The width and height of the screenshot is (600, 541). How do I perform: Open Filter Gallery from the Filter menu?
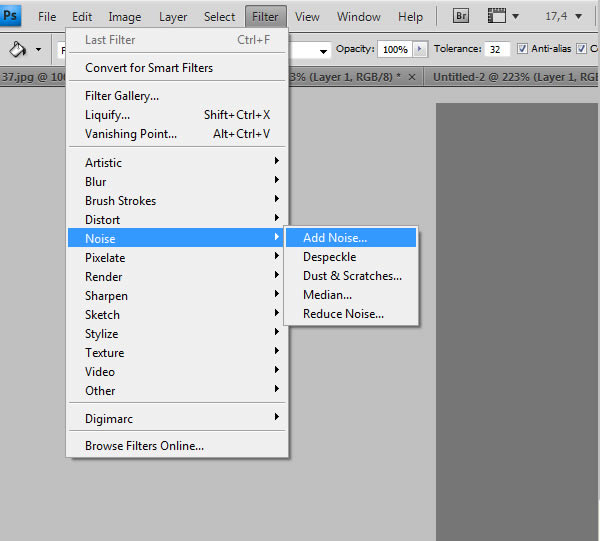tap(122, 96)
